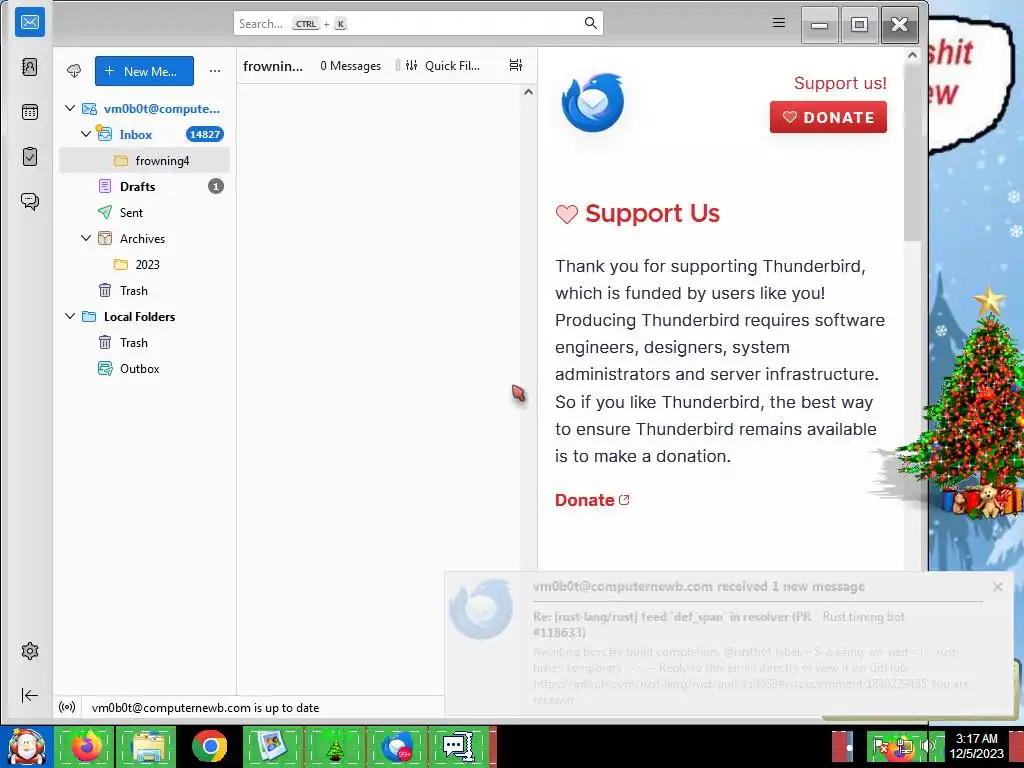The width and height of the screenshot is (1024, 768).
Task: Open the Calendar space icon
Action: [29, 112]
